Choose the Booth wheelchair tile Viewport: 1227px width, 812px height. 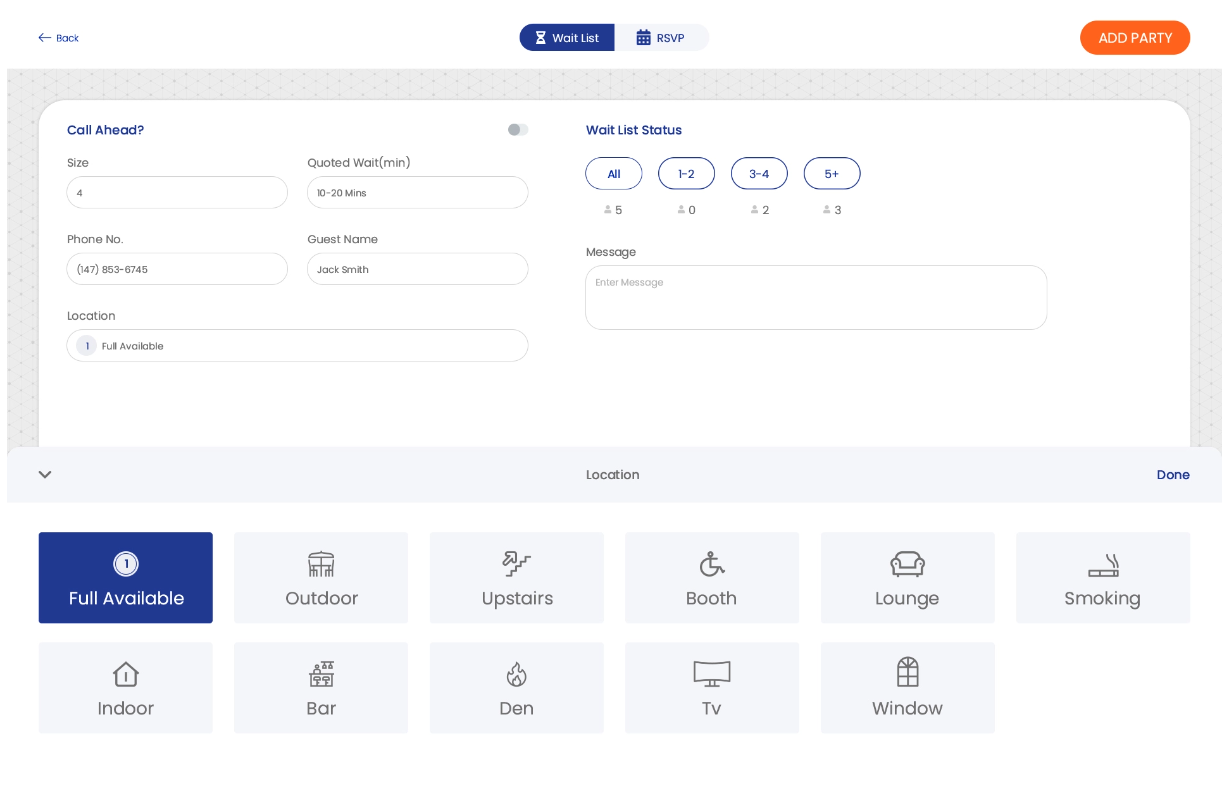(x=712, y=578)
